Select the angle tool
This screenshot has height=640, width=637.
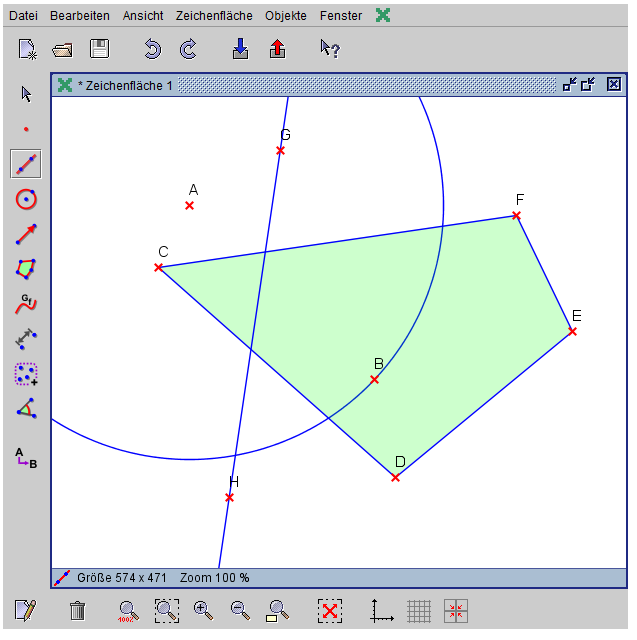click(26, 409)
